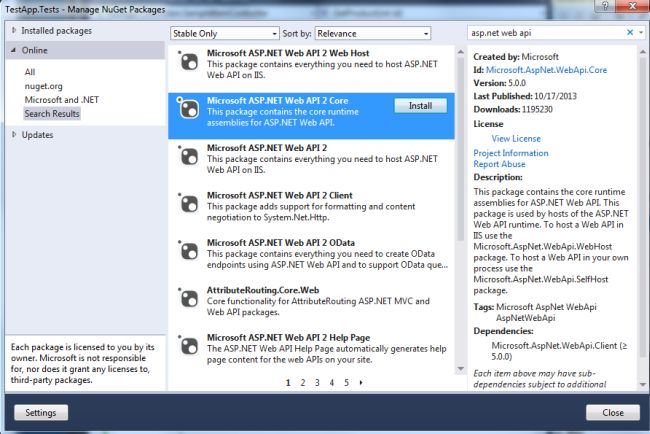Go to results page 4

(x=332, y=383)
